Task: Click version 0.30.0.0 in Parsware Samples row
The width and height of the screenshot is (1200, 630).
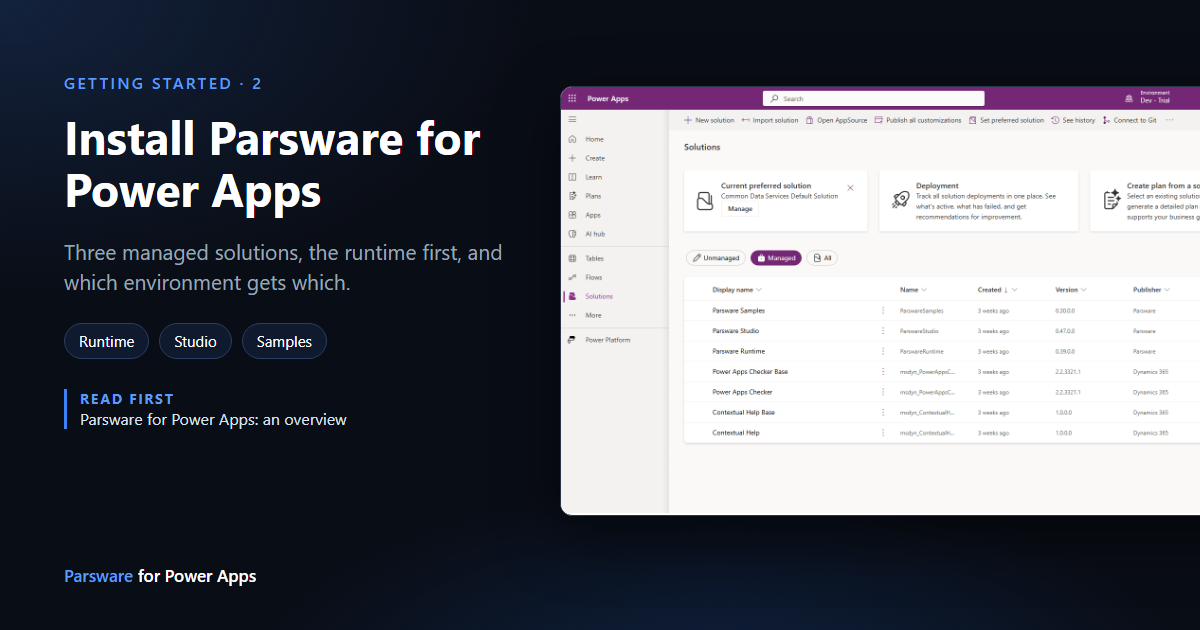Action: coord(1064,311)
